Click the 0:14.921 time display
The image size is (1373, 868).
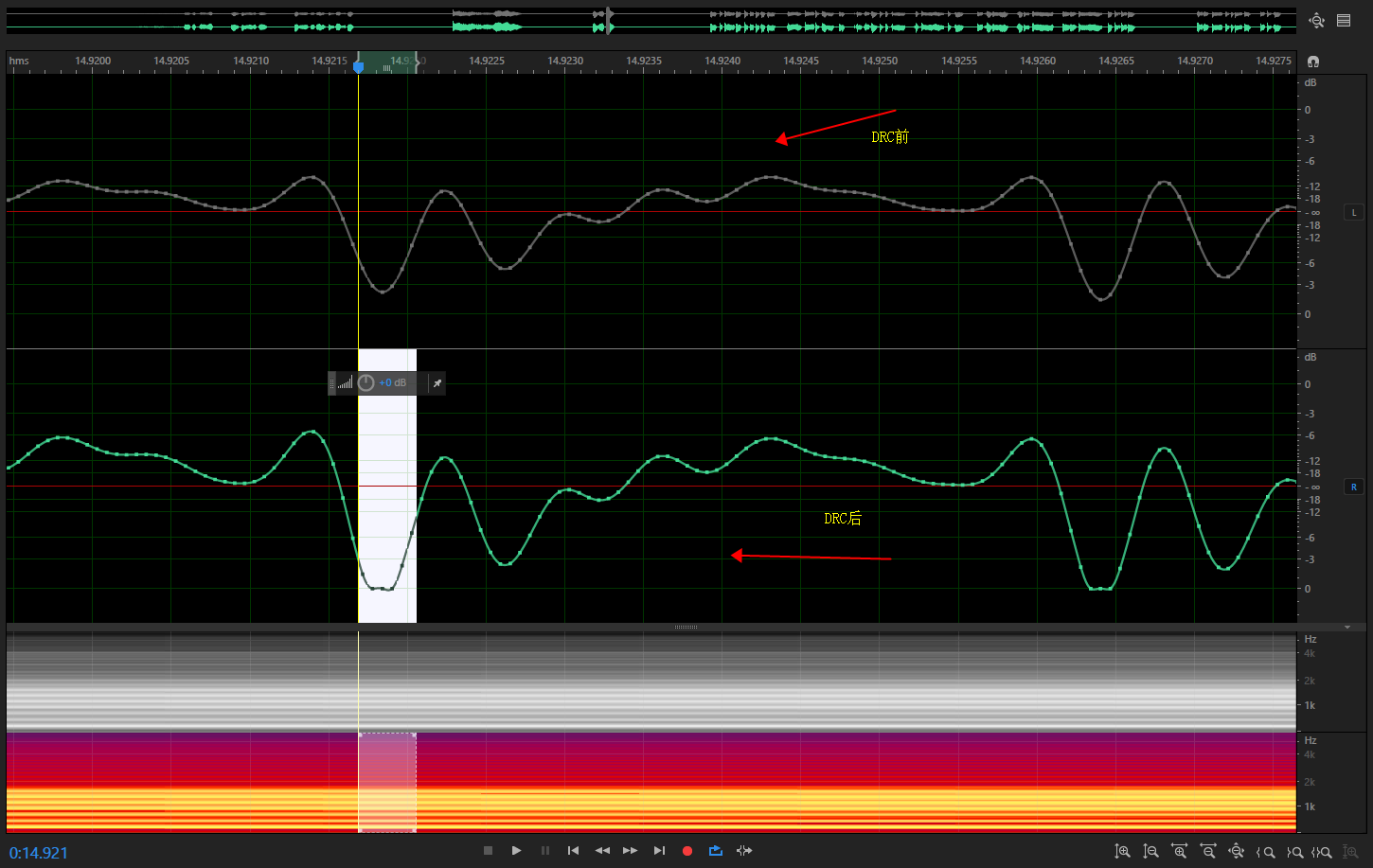pyautogui.click(x=39, y=853)
